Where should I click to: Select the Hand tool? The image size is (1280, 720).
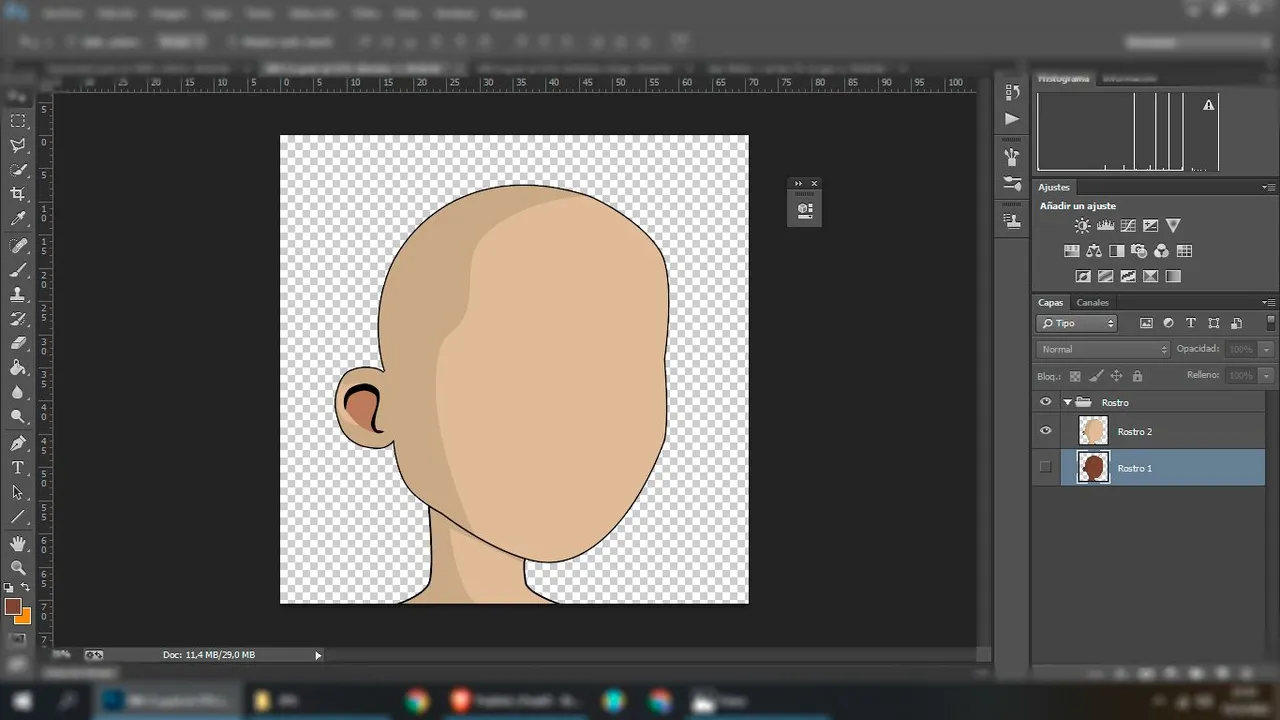[x=18, y=543]
